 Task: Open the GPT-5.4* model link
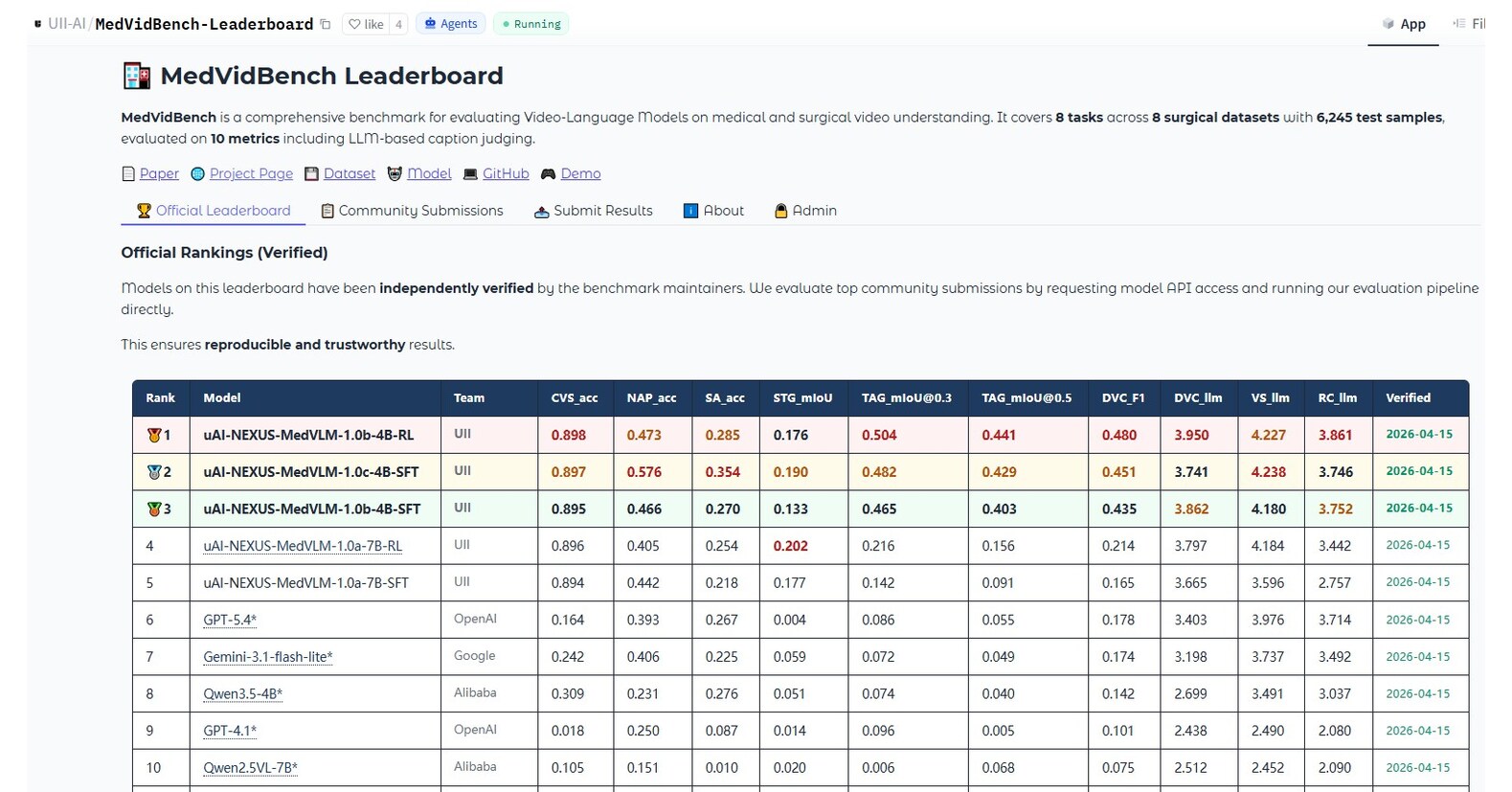[x=230, y=620]
